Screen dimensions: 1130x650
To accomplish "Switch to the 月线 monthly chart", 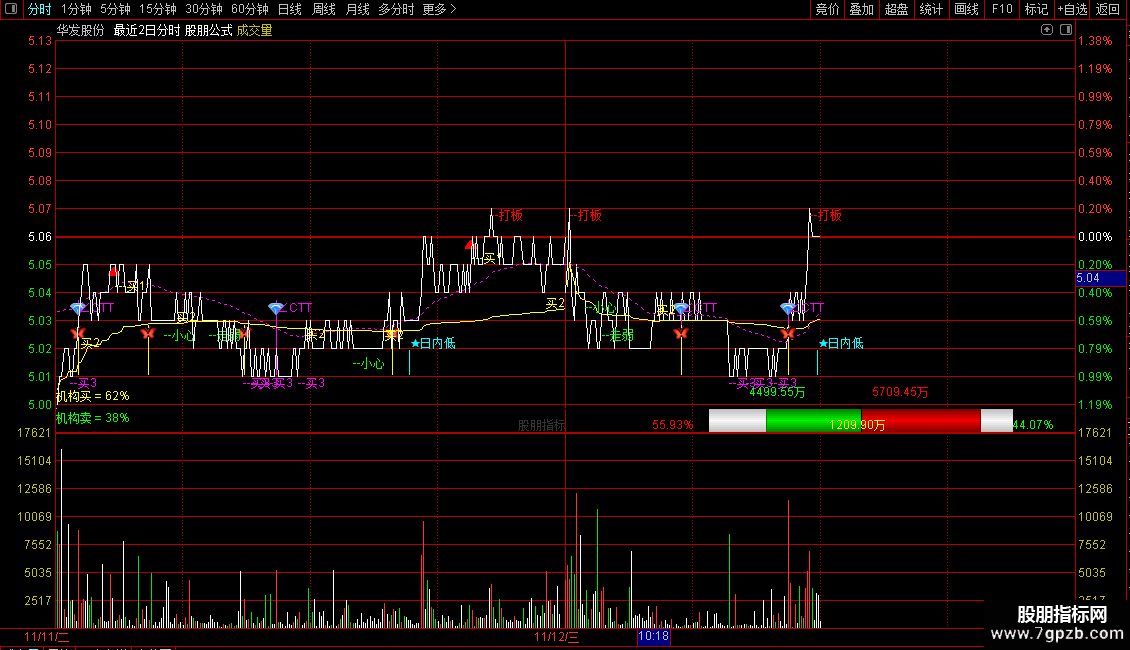I will pyautogui.click(x=357, y=9).
